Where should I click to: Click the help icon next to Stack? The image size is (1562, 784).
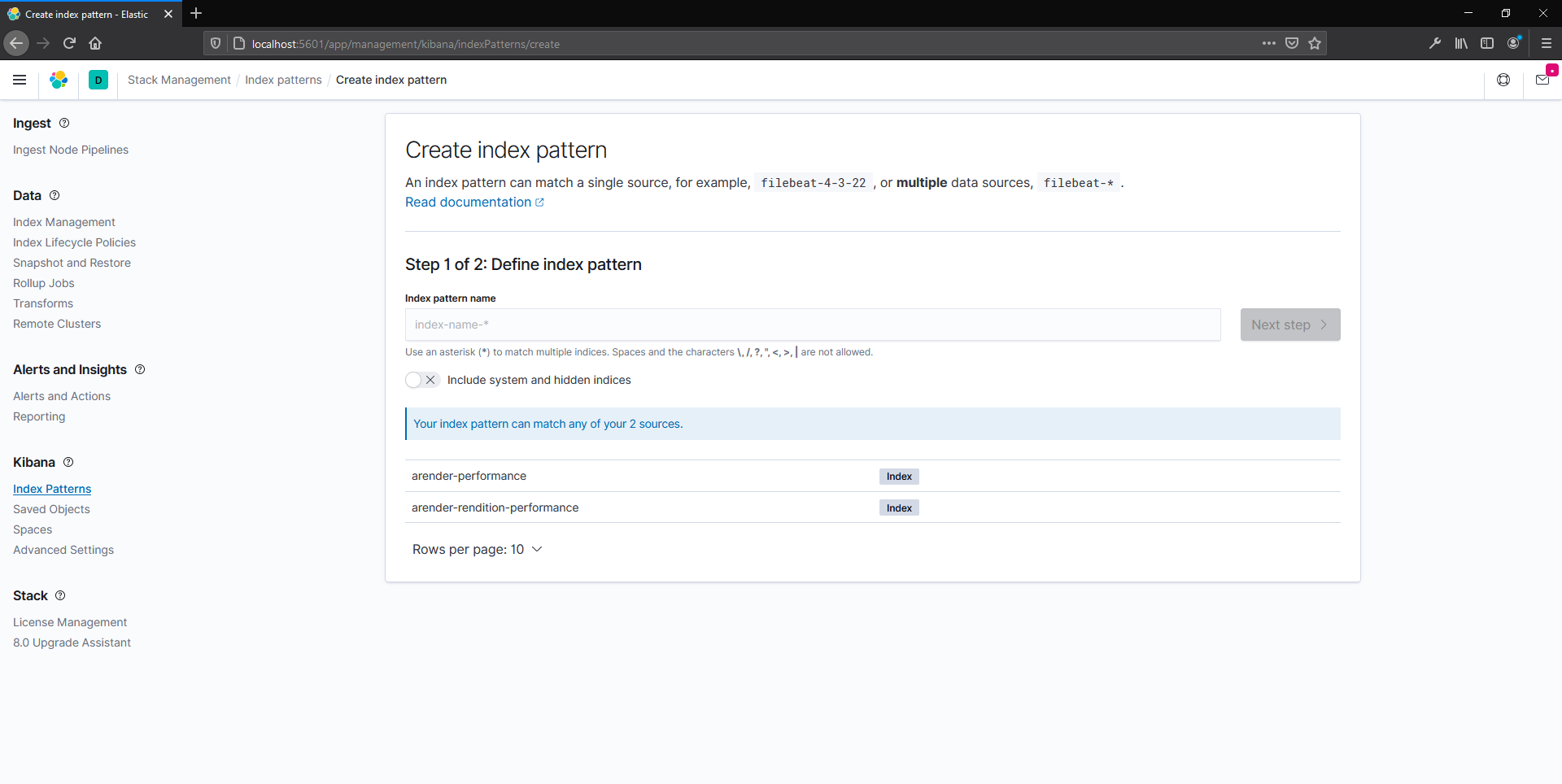pos(60,595)
